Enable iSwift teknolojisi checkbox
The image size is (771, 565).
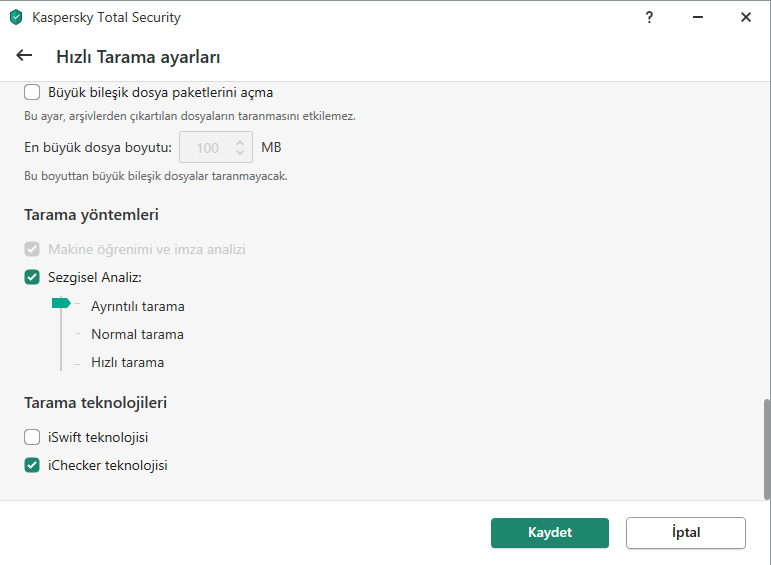point(32,437)
